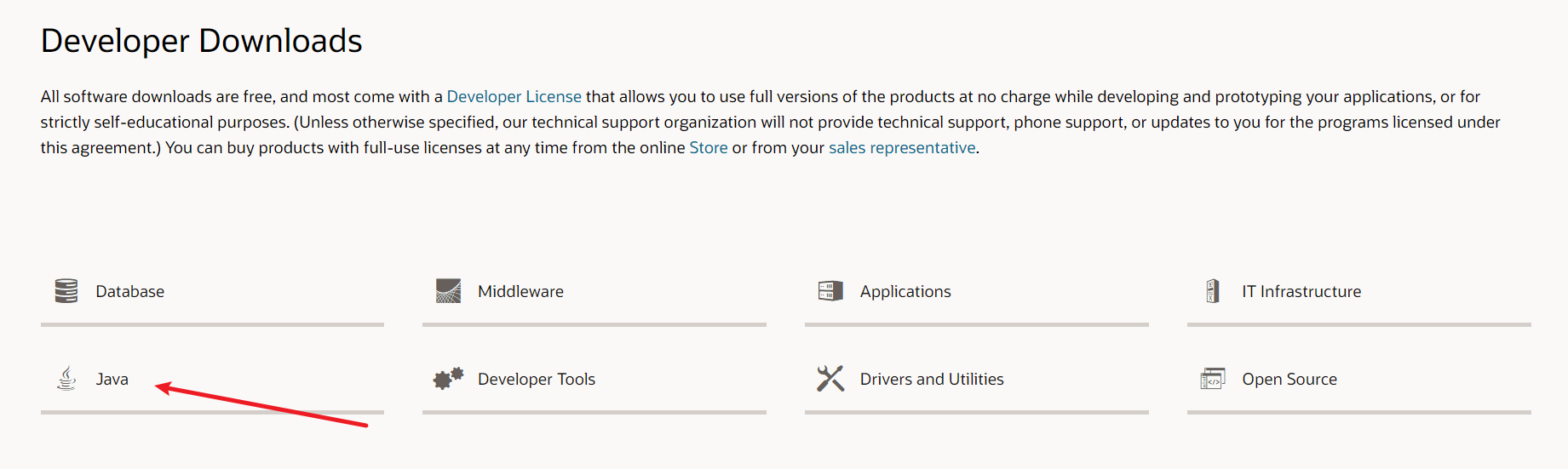
Task: Click the Open Source code window icon
Action: point(1212,378)
